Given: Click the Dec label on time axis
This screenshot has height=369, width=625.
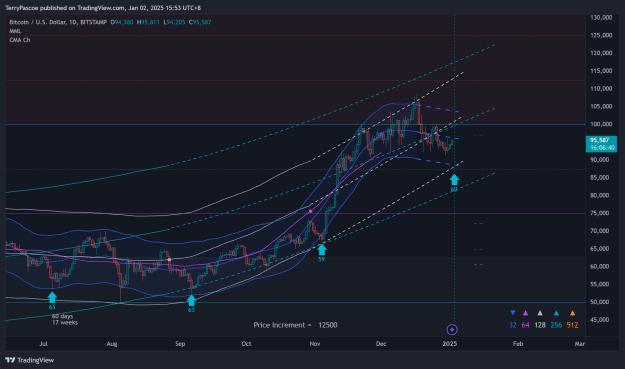Looking at the screenshot, I should point(381,343).
